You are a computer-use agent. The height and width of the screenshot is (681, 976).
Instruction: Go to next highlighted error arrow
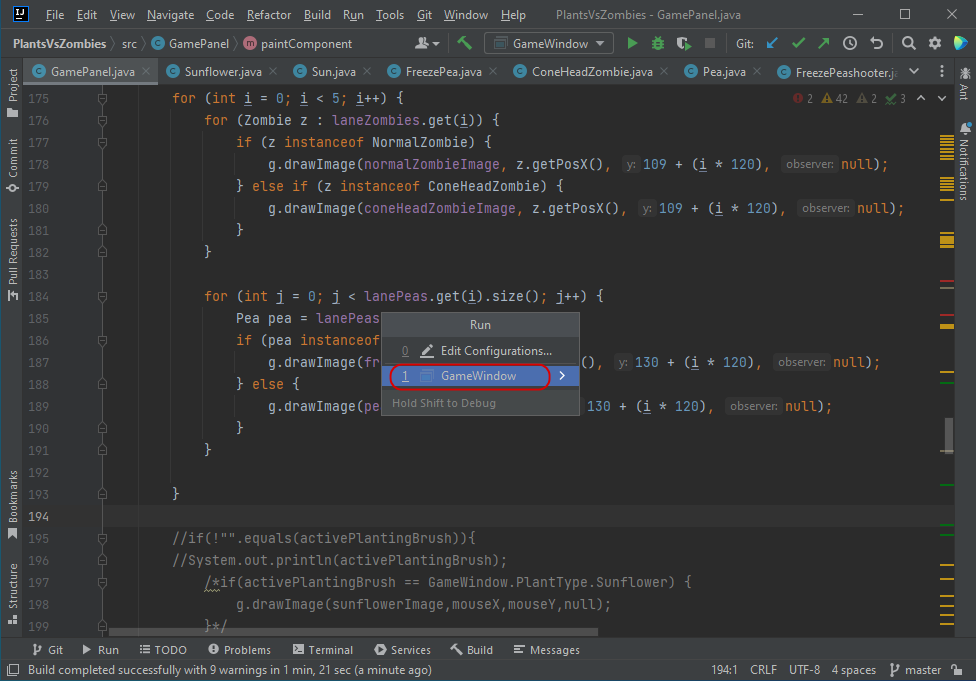pos(942,98)
